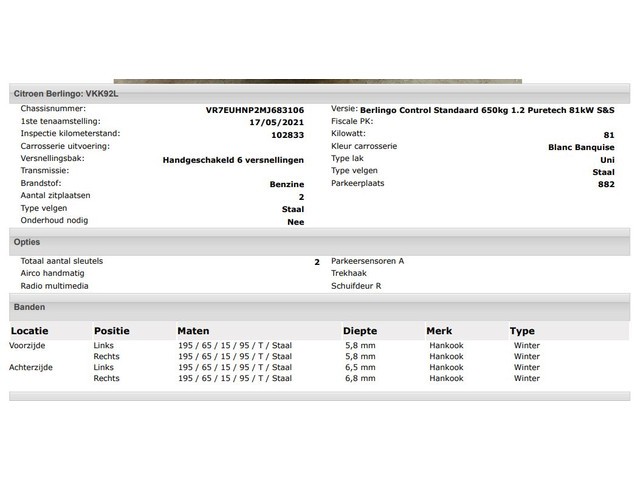Click the Achterzijde Links 6,5 mm depth

point(360,367)
